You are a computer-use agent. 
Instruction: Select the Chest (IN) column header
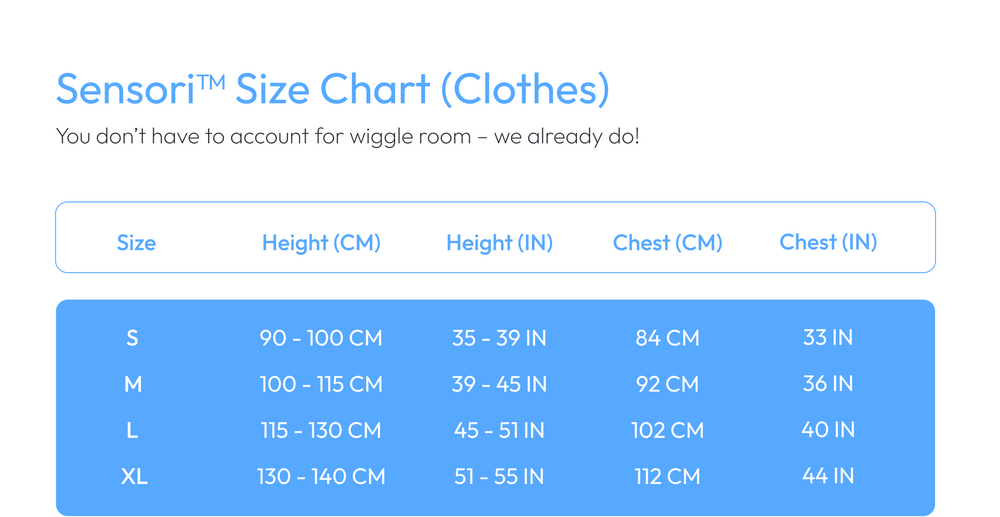point(828,242)
